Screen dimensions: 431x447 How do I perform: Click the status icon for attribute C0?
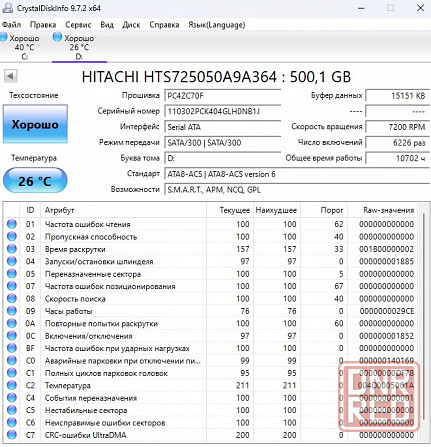pos(12,360)
